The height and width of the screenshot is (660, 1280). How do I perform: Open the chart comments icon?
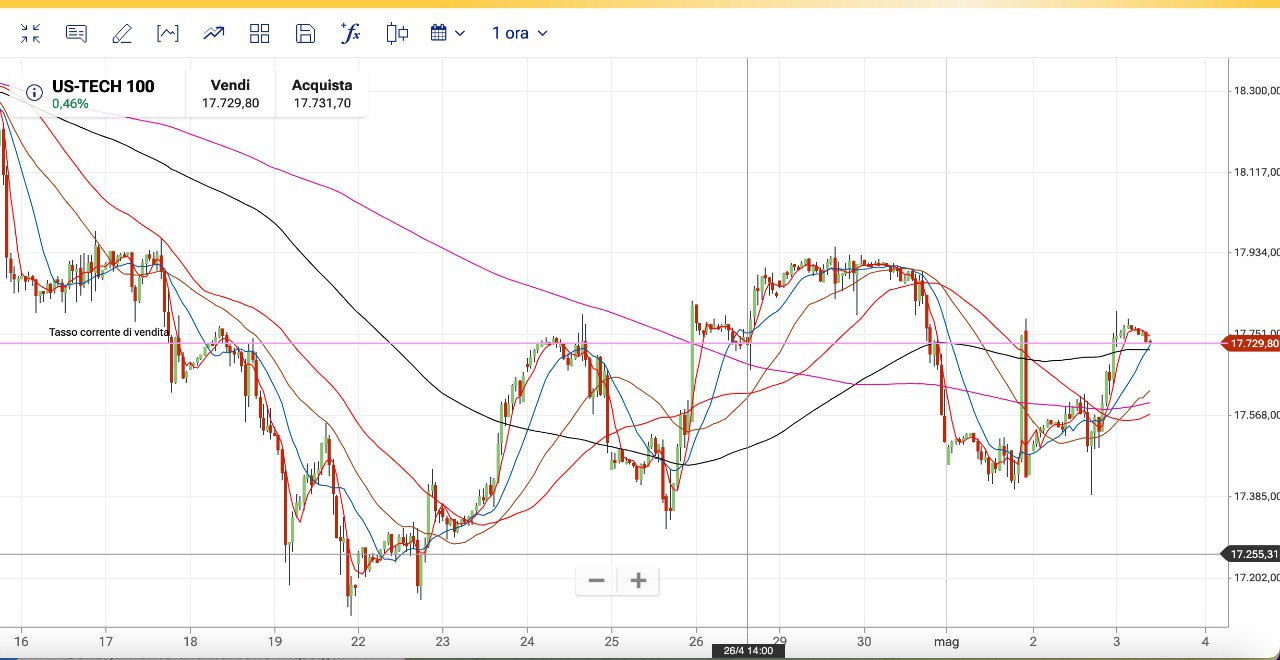click(x=76, y=34)
